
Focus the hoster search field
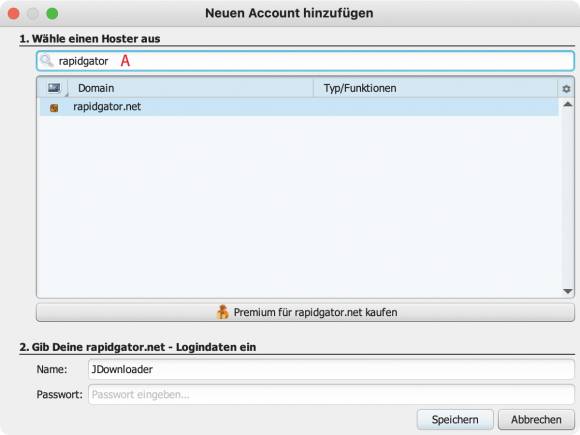(x=305, y=61)
